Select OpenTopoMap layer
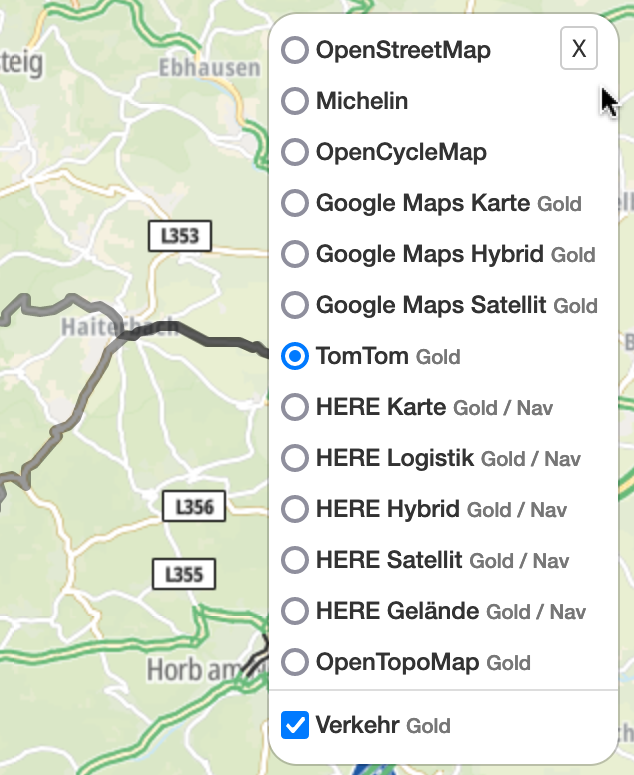The height and width of the screenshot is (775, 634). [295, 662]
